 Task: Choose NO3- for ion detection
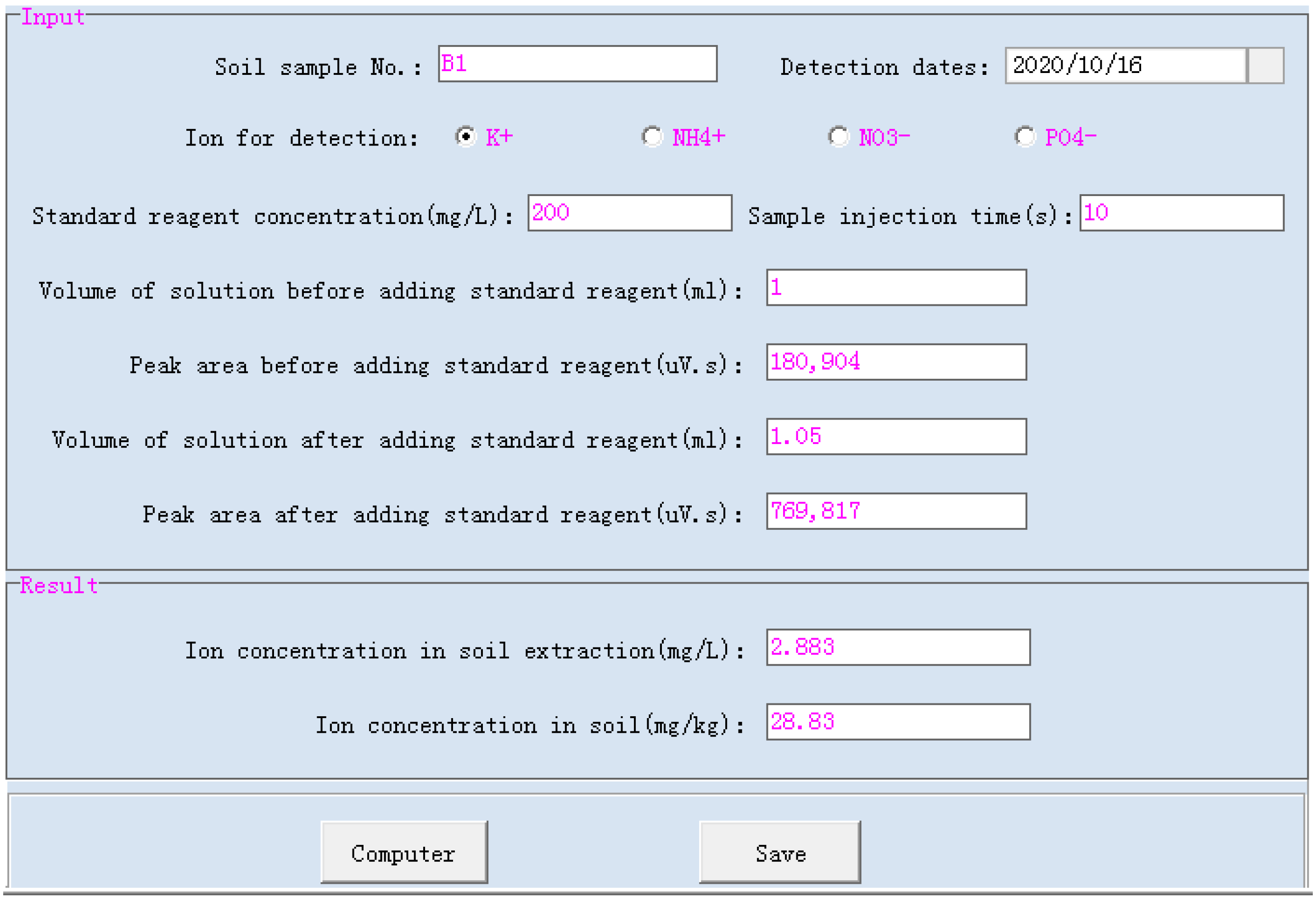pyautogui.click(x=838, y=136)
